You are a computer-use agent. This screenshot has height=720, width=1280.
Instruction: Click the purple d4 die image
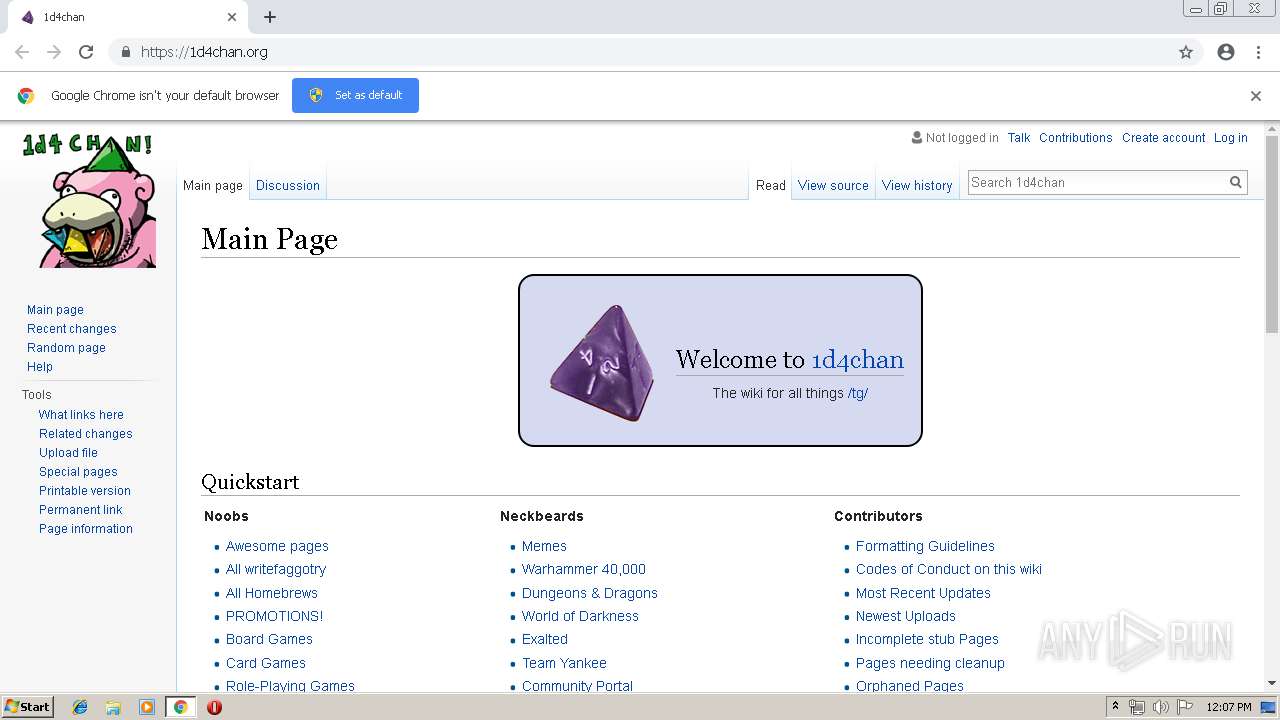click(602, 362)
